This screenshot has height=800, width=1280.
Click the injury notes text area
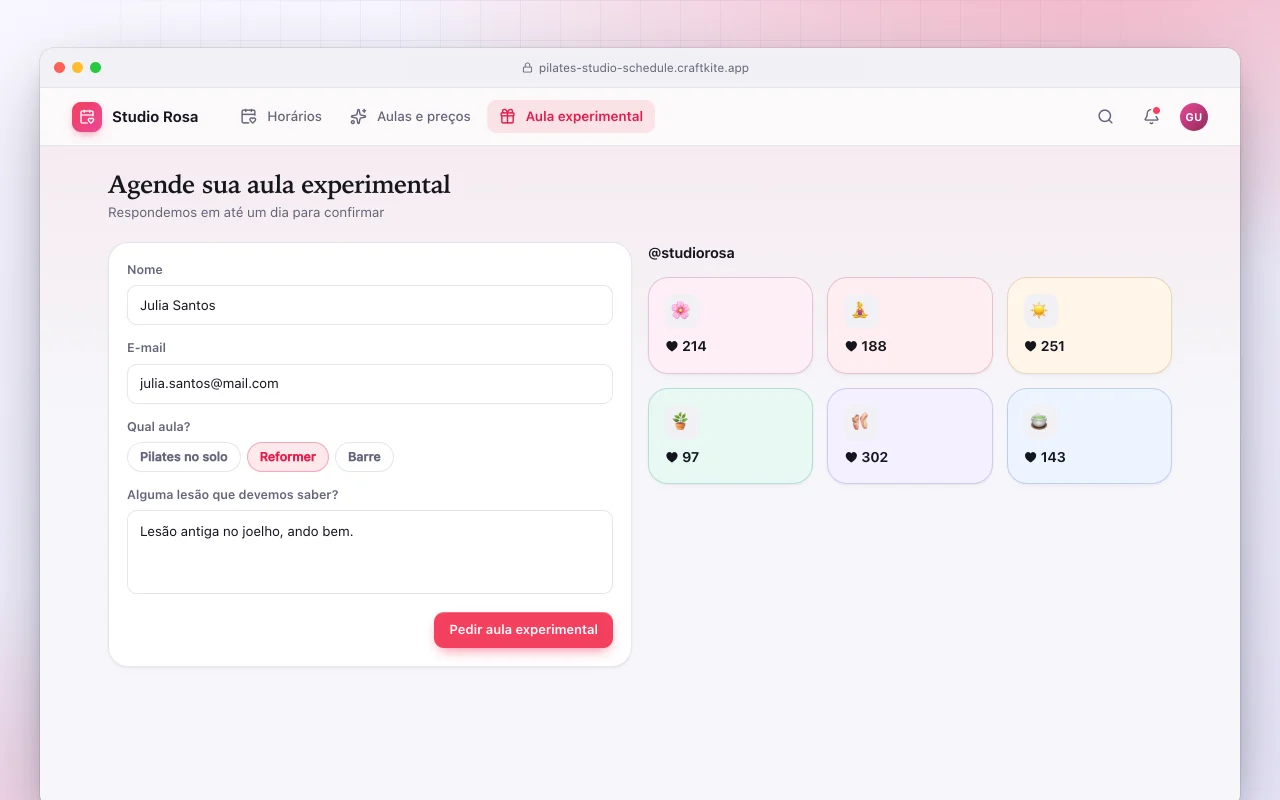click(370, 552)
